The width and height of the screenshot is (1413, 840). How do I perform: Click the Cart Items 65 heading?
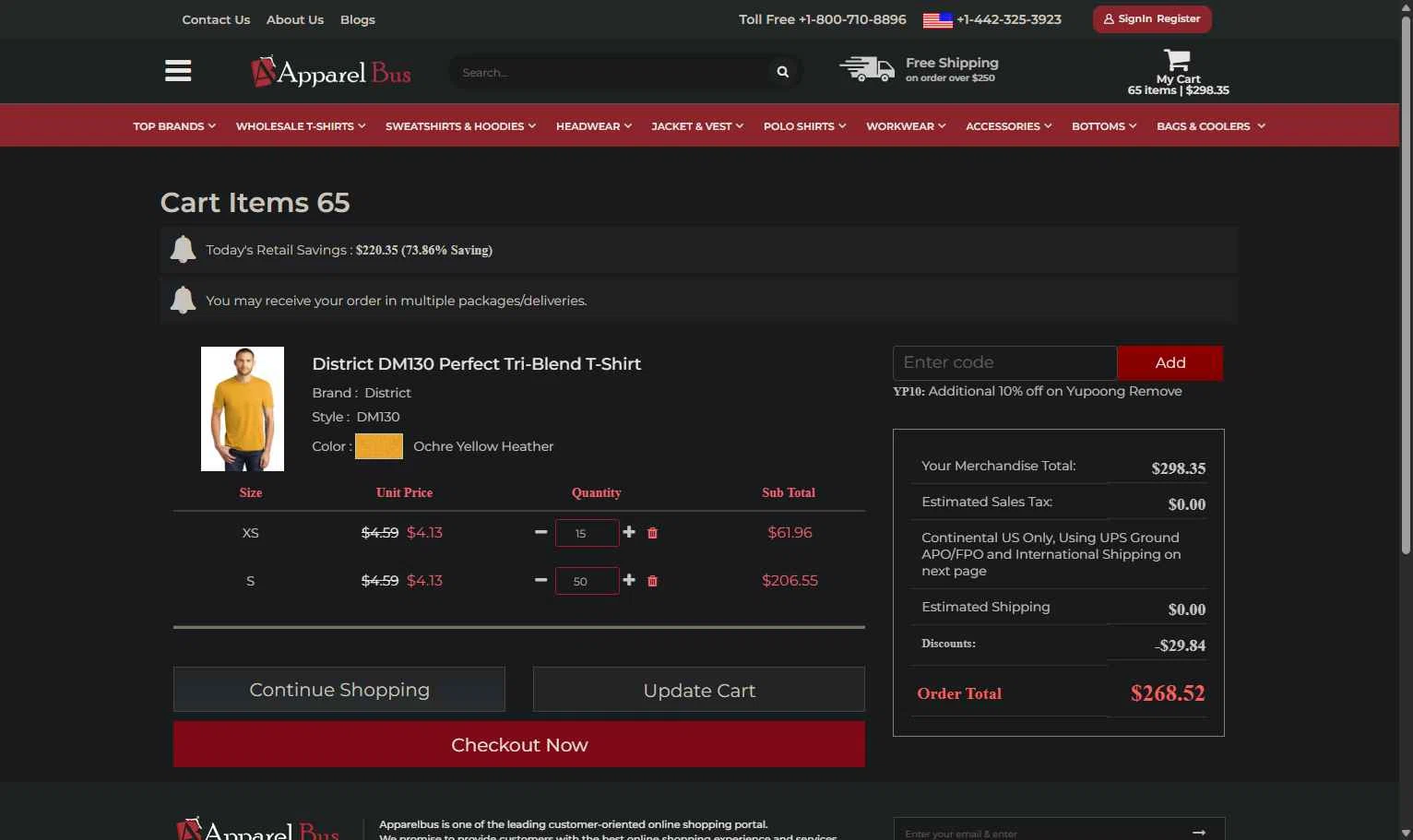tap(255, 202)
